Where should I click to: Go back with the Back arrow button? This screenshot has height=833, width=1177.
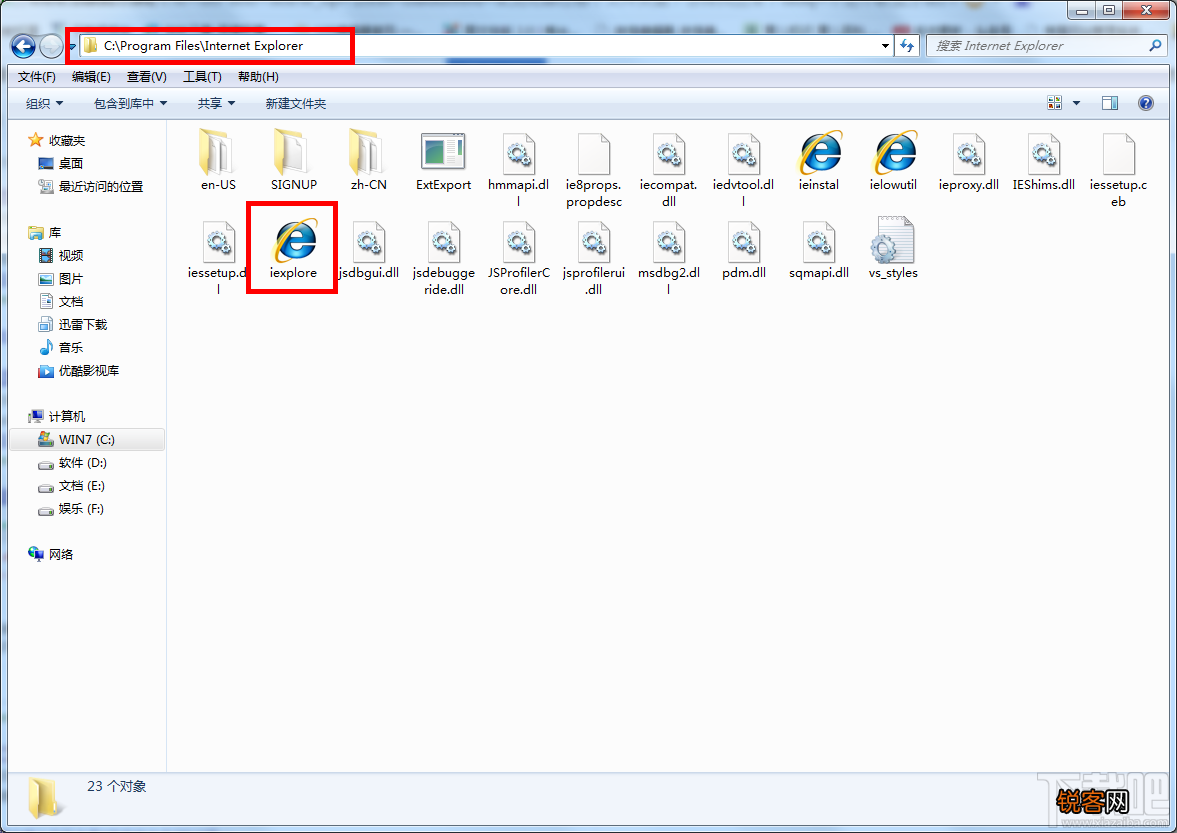click(23, 47)
